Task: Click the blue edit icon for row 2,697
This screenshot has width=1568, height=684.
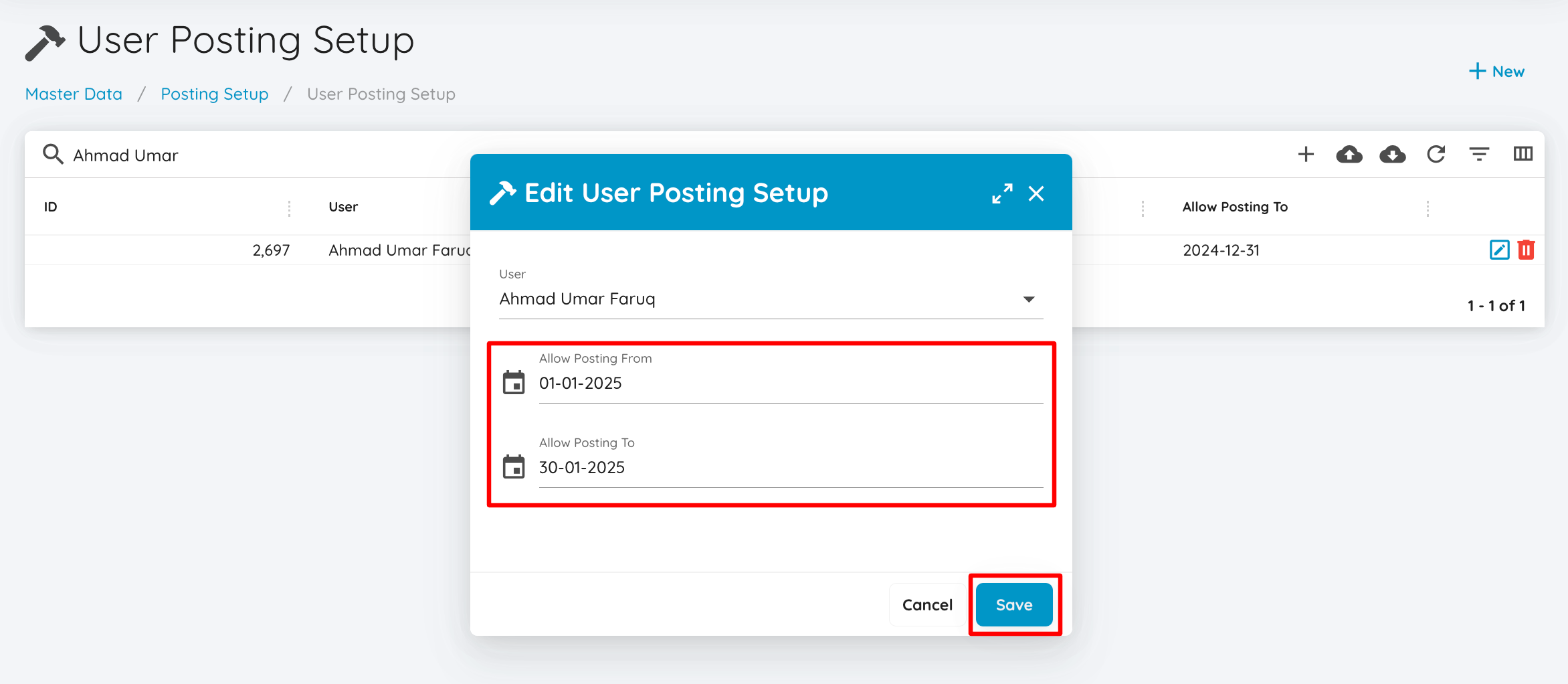Action: click(x=1500, y=250)
